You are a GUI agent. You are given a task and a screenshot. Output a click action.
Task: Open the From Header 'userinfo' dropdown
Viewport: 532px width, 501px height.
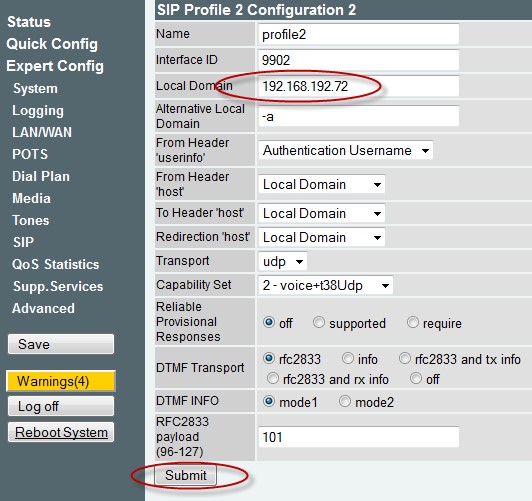[345, 150]
